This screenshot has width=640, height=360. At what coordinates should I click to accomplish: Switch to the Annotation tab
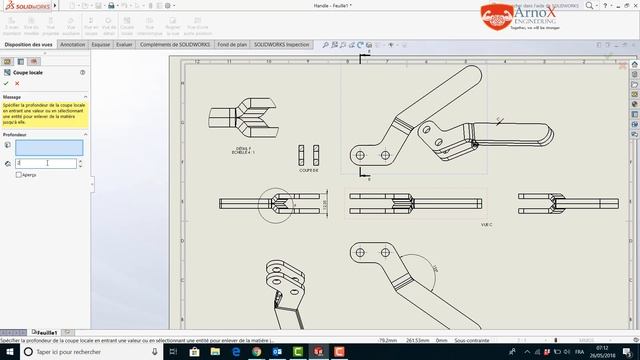tap(73, 44)
